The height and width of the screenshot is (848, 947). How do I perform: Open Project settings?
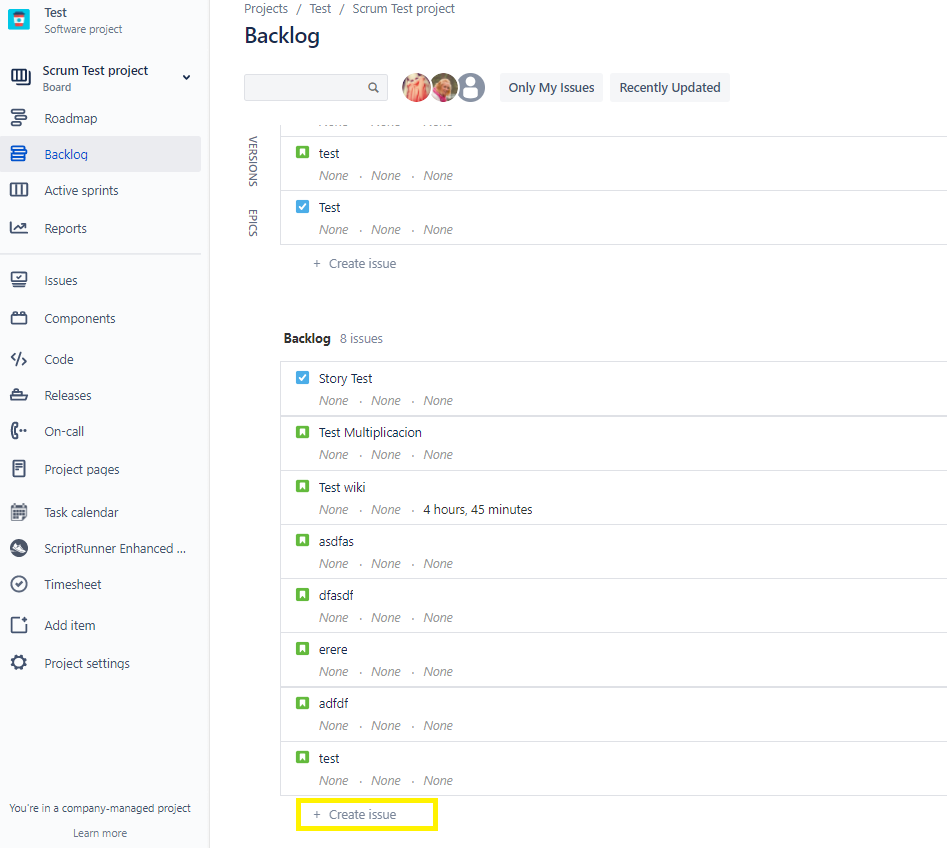coord(18,663)
